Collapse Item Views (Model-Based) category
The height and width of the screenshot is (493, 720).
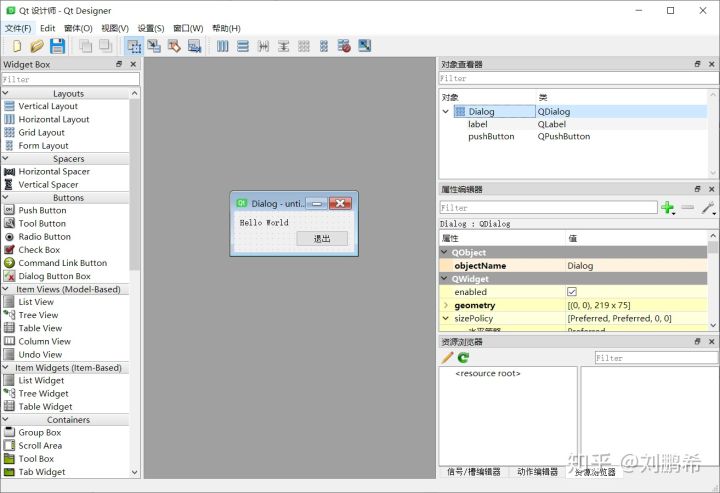pos(6,289)
